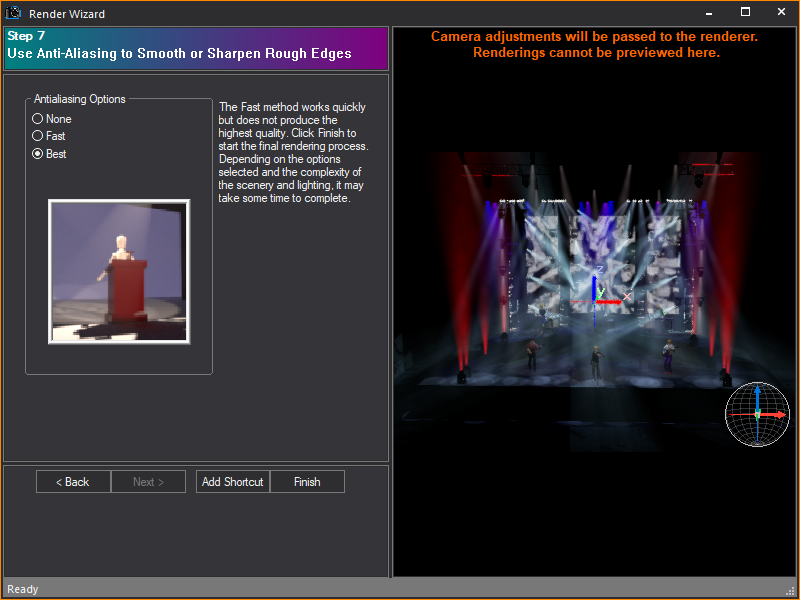Screen dimensions: 800x600
Task: Click the center of the navigation sphere
Action: (757, 414)
